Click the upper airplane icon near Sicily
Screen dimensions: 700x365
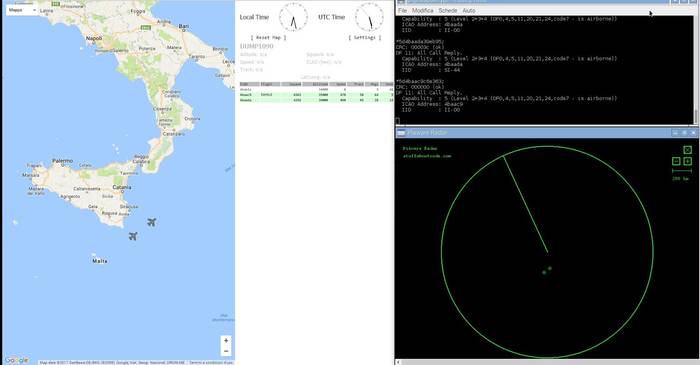click(x=151, y=222)
